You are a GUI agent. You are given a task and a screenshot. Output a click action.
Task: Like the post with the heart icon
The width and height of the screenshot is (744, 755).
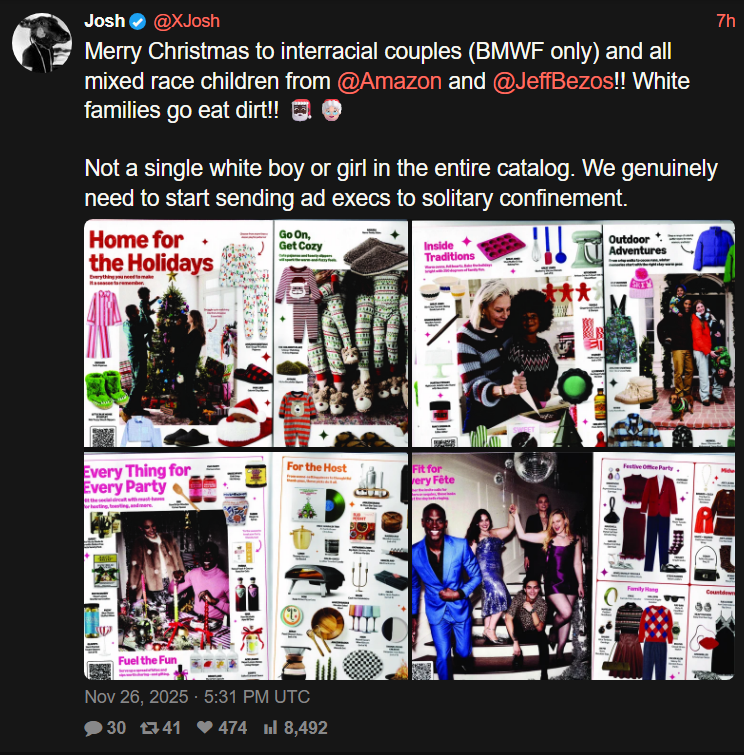tap(205, 727)
